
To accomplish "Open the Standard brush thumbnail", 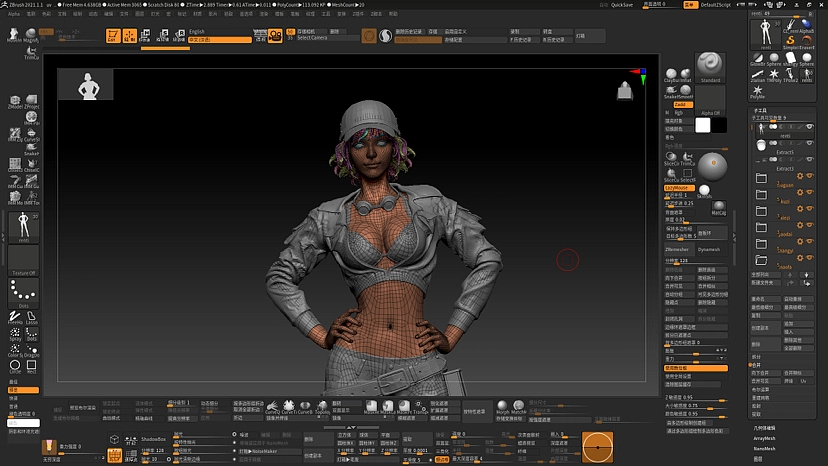I will [x=710, y=67].
